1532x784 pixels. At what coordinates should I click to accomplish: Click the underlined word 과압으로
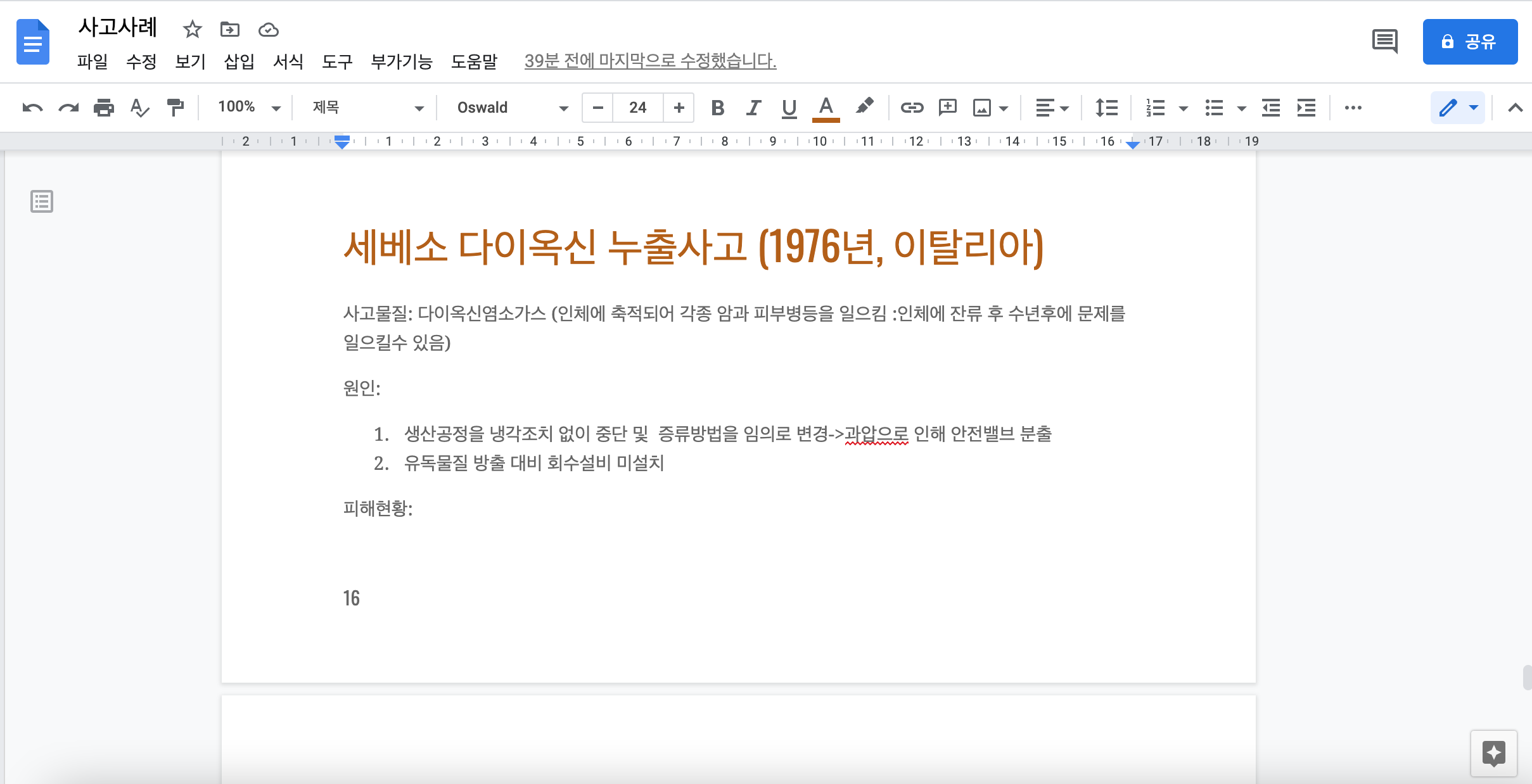tap(876, 434)
